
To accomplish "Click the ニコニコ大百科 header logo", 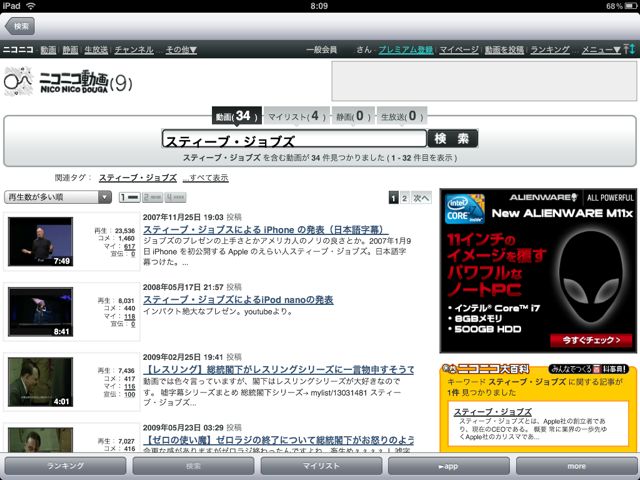I will pyautogui.click(x=487, y=369).
